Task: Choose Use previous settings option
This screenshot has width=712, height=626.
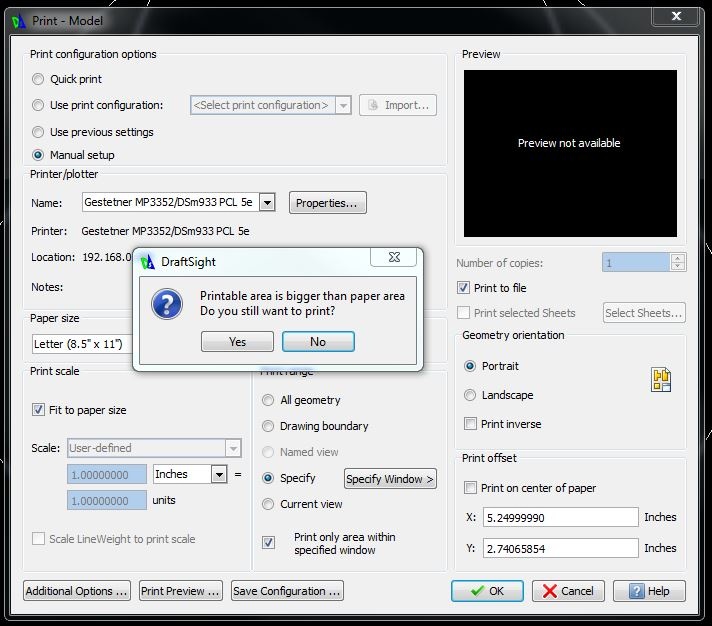Action: (38, 132)
